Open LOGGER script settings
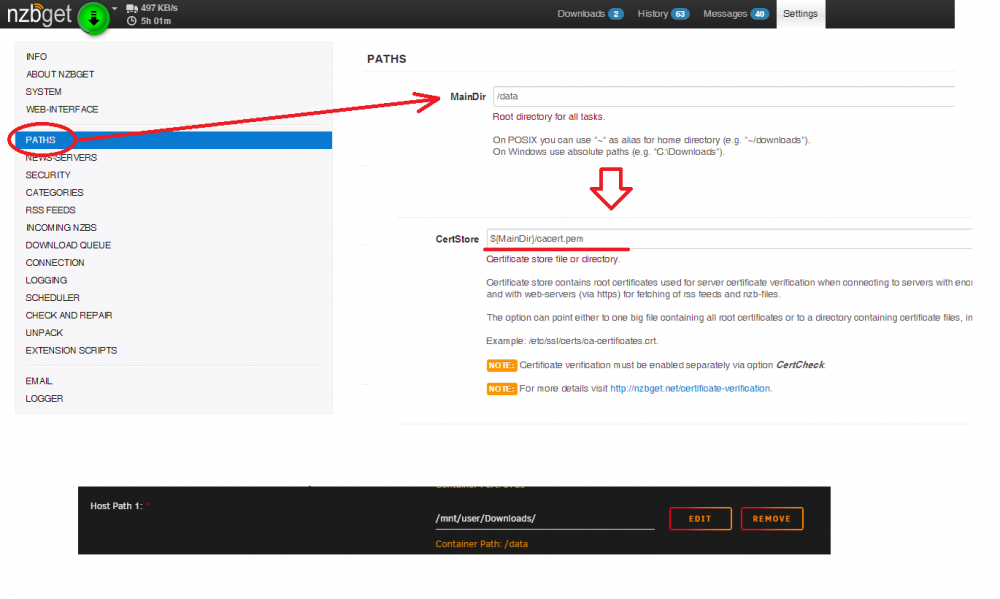Viewport: 1000px width, 599px height. click(44, 399)
